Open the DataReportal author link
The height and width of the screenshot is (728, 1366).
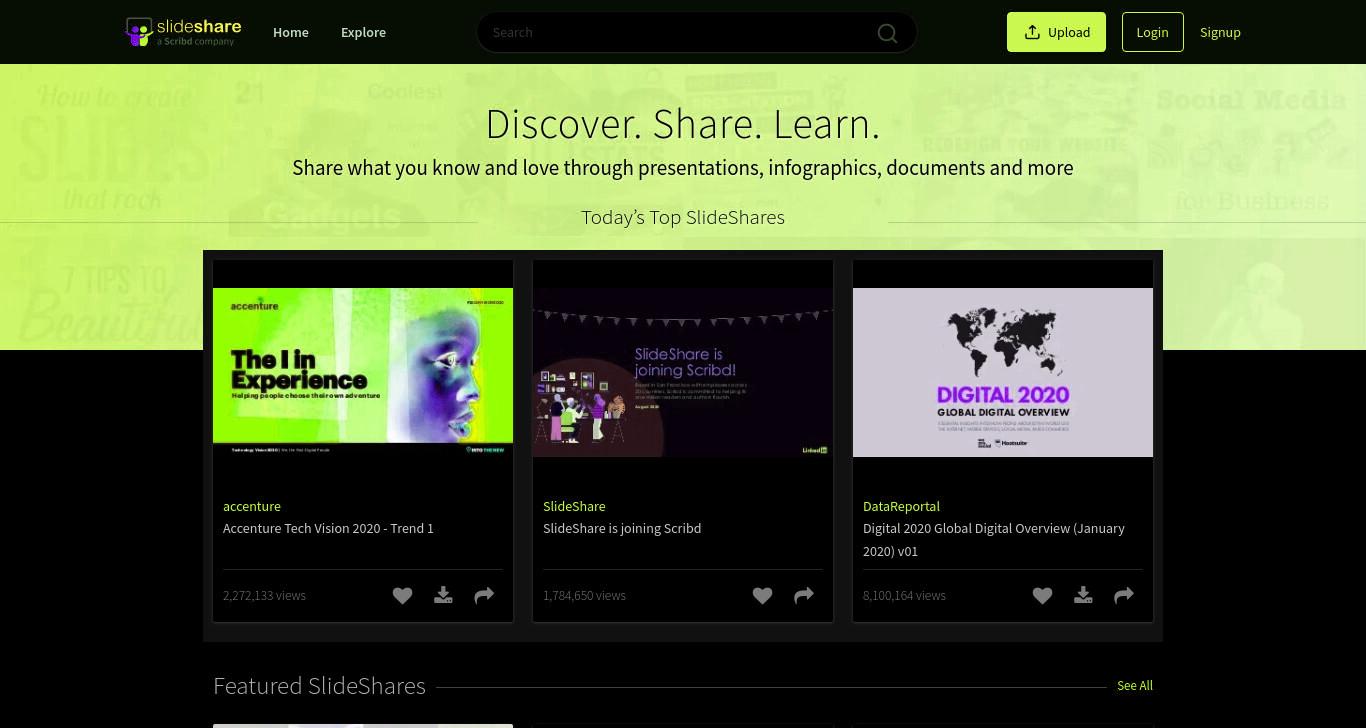click(901, 506)
